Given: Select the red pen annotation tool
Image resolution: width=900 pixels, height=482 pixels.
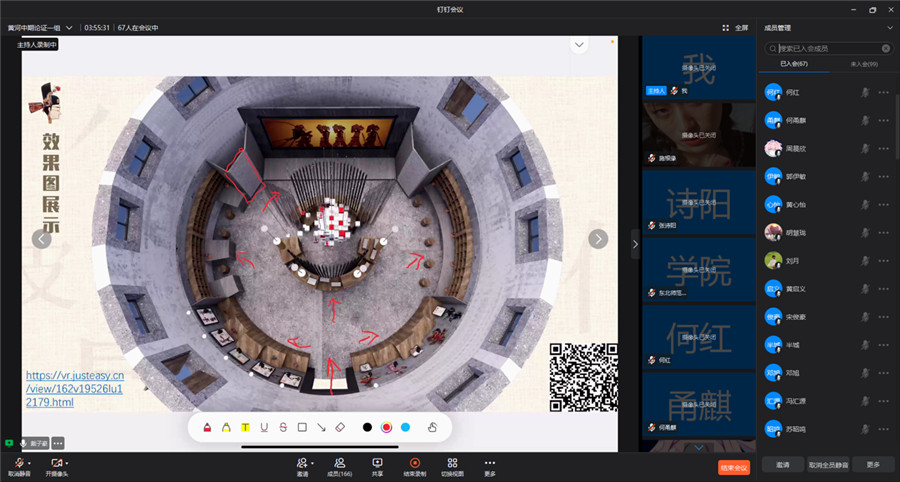Looking at the screenshot, I should (x=207, y=427).
